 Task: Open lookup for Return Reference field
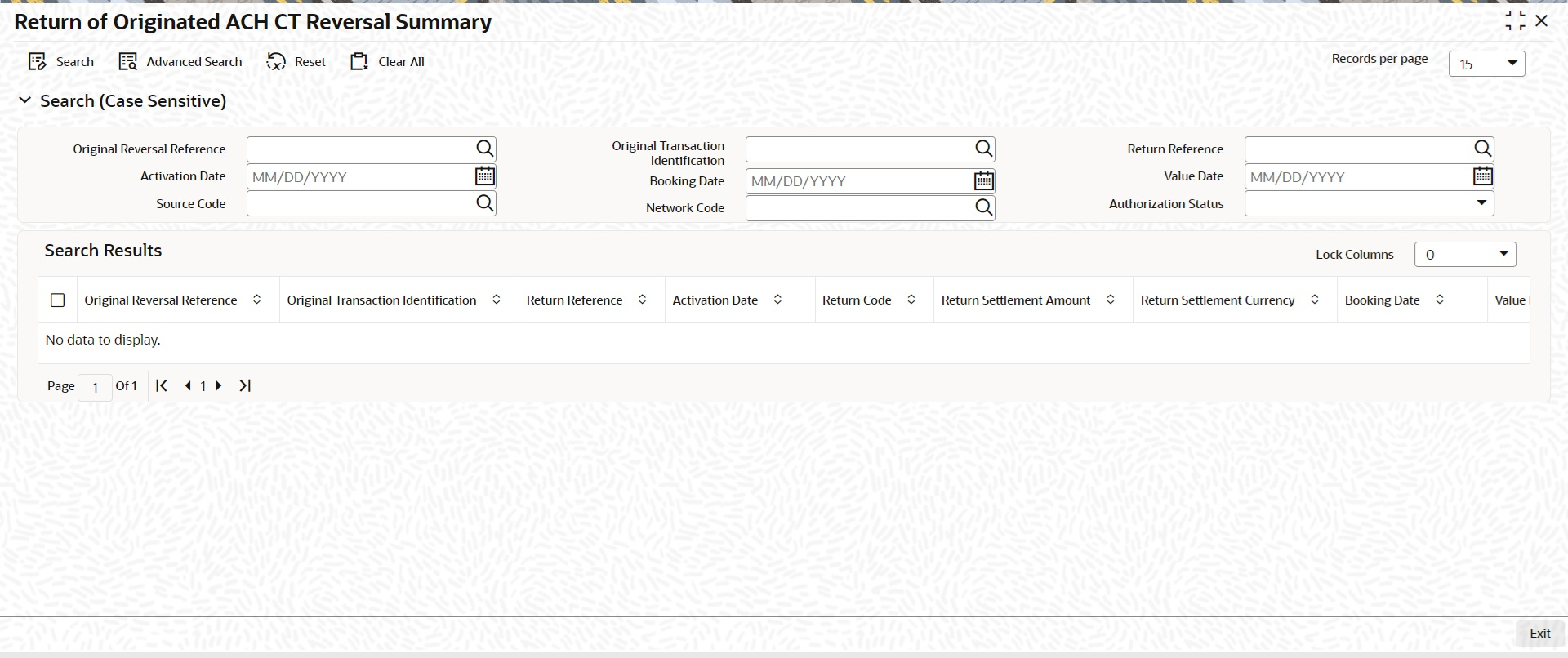pos(1483,149)
